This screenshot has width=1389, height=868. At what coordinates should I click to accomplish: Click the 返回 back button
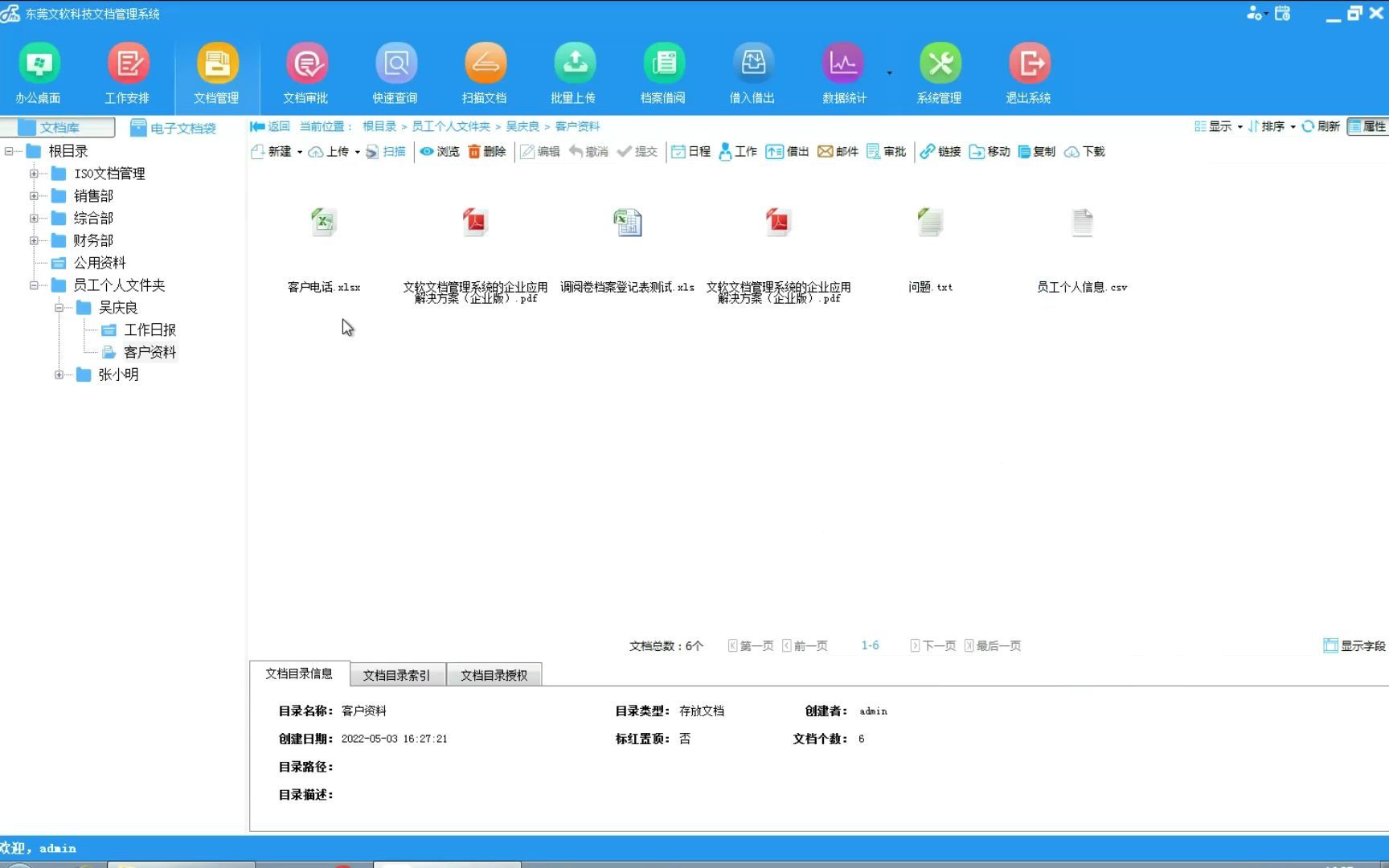[272, 126]
